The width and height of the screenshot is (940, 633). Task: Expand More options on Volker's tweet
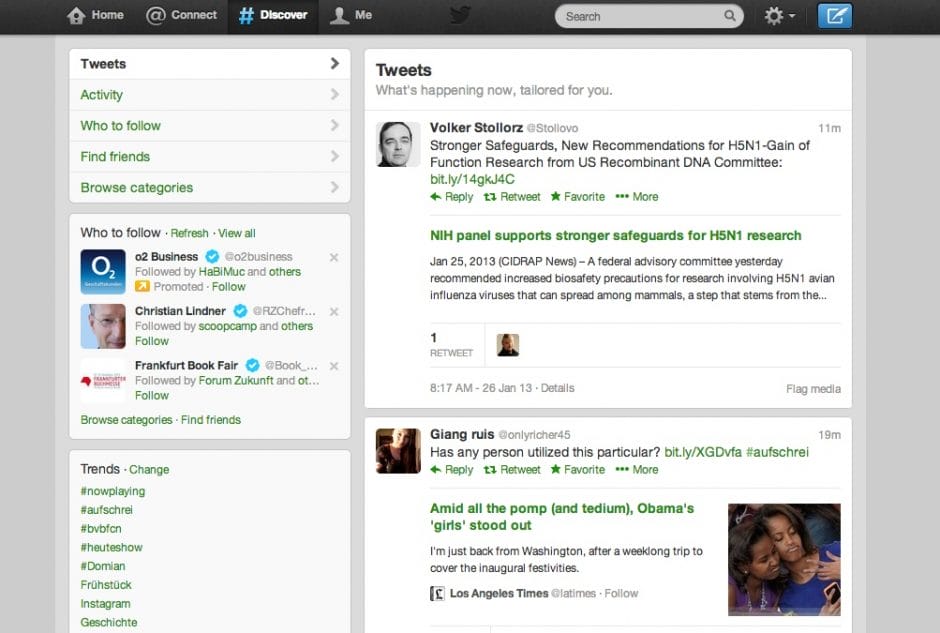(x=637, y=197)
